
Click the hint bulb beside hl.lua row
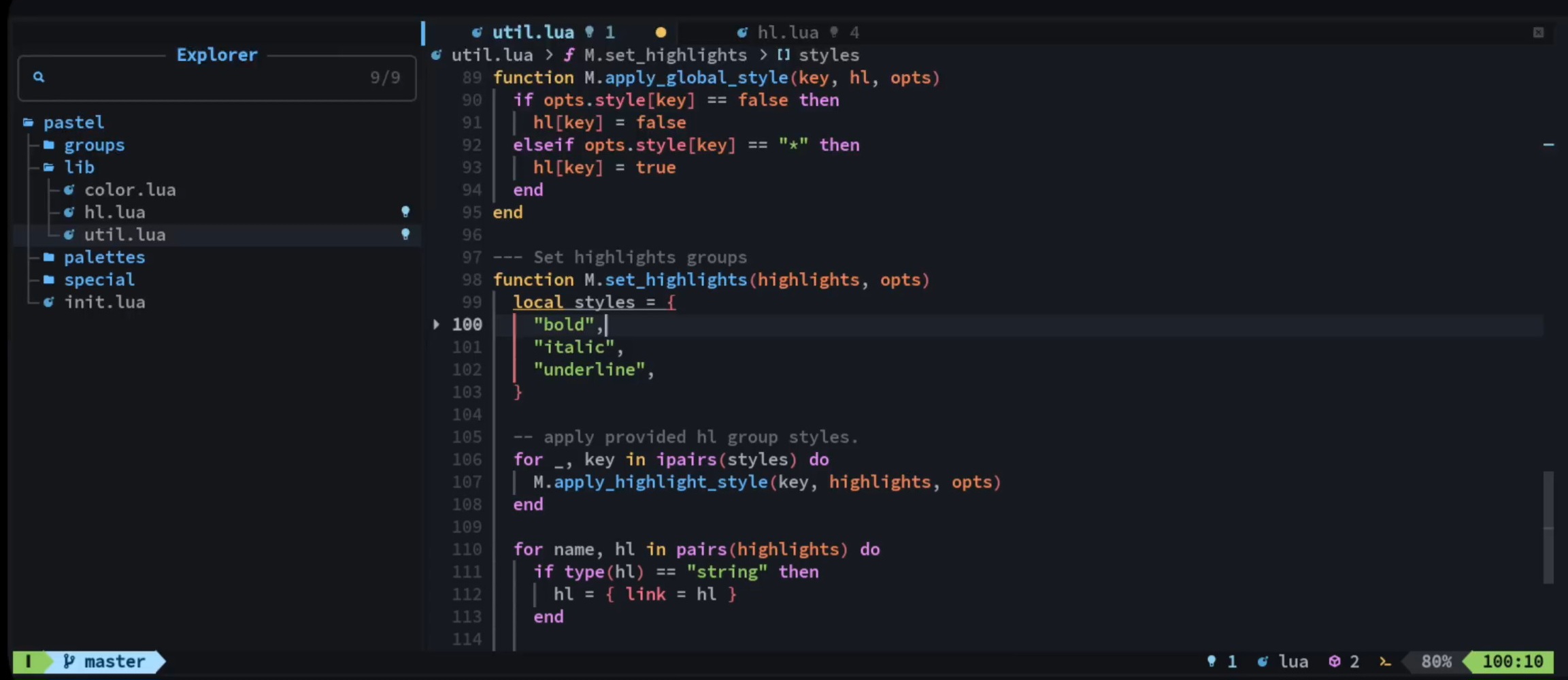click(x=405, y=212)
